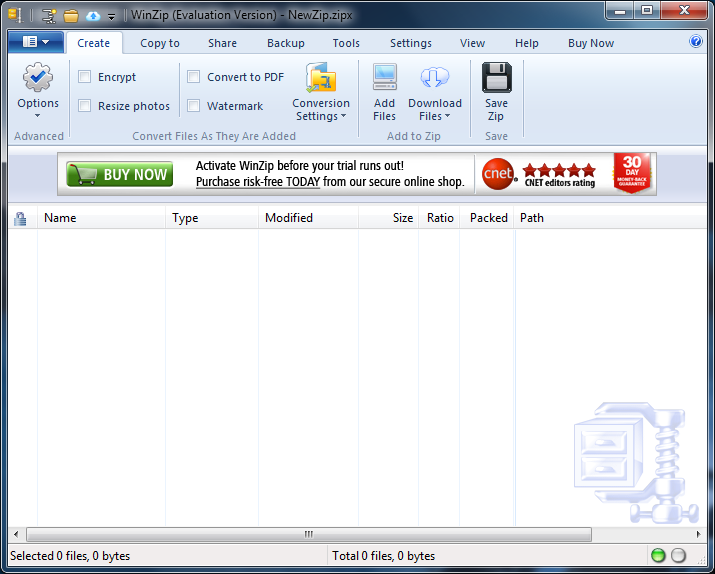Click the 30 day money-back guarantee badge
Image resolution: width=715 pixels, height=574 pixels.
tap(632, 173)
